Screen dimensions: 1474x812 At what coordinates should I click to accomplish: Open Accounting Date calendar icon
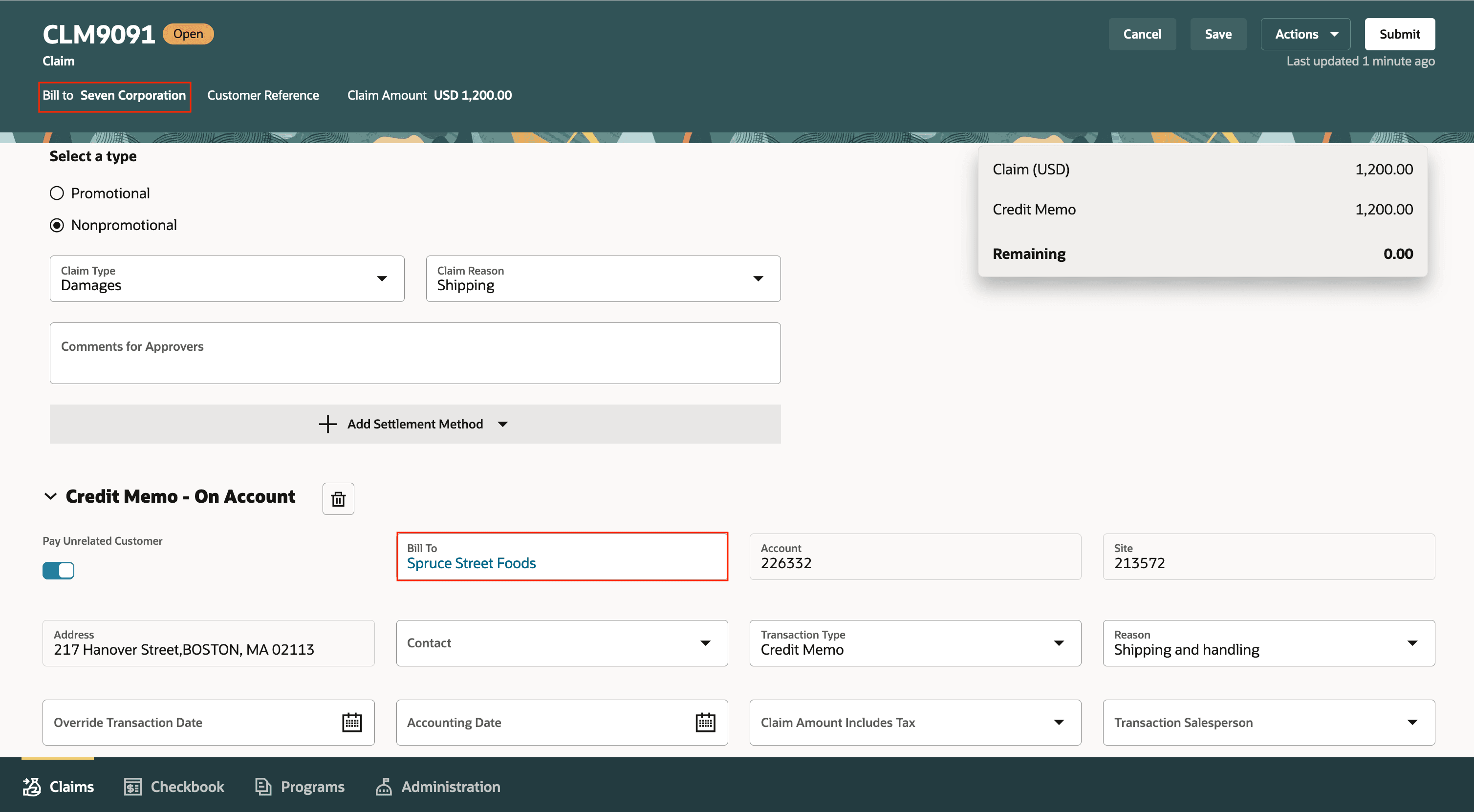(705, 722)
